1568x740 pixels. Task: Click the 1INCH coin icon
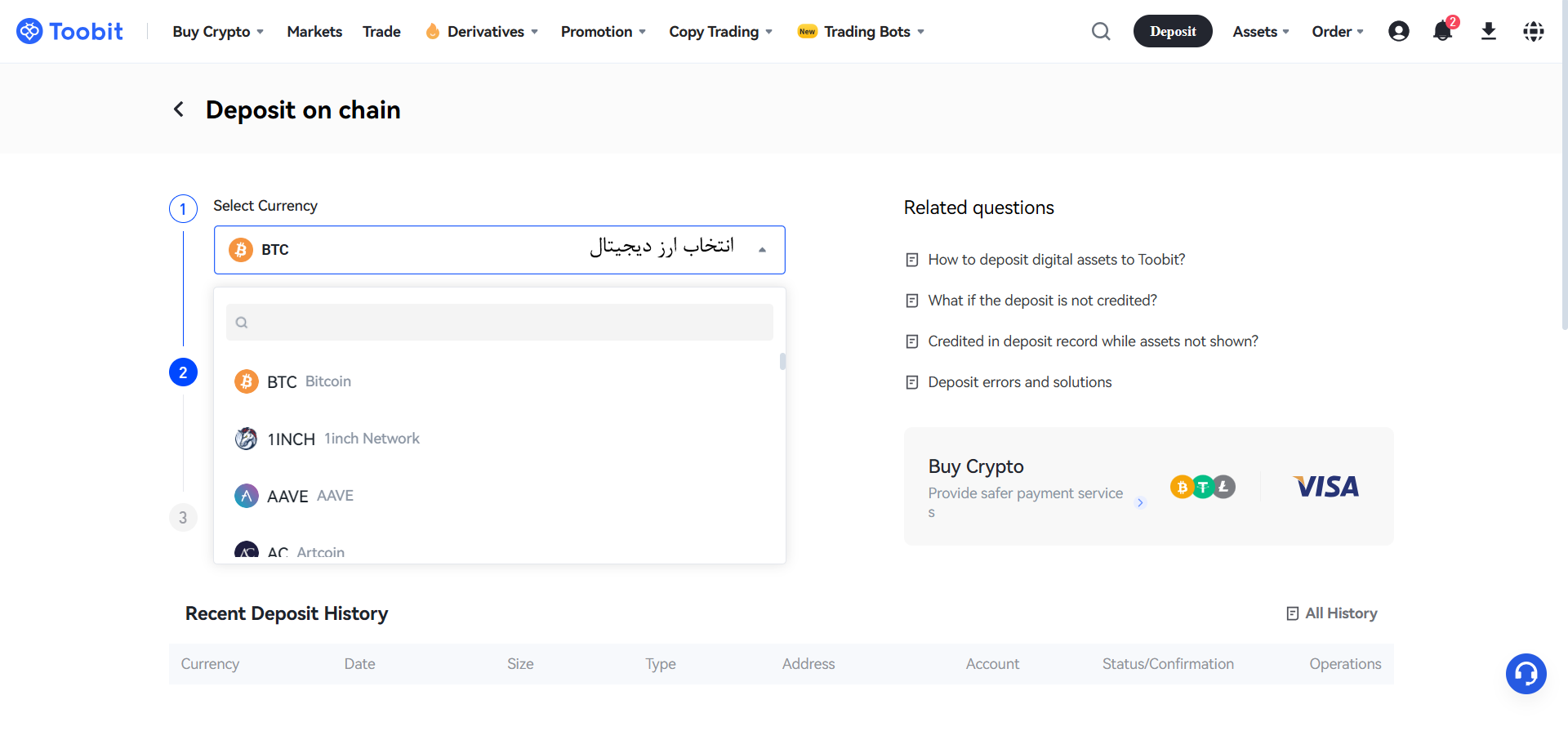247,439
